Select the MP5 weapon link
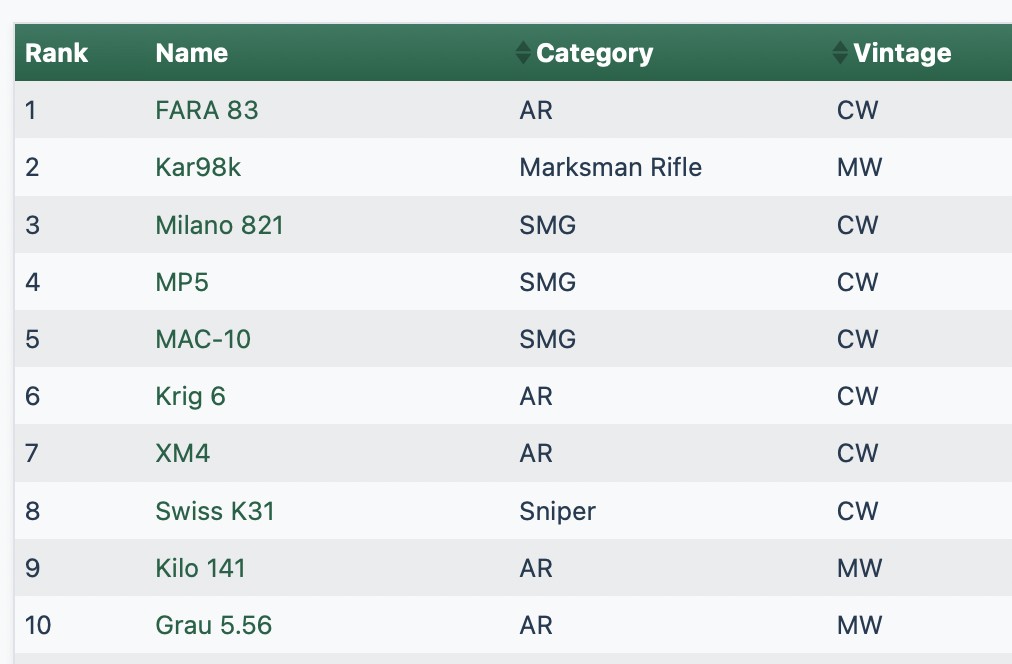Screen dimensions: 1012x664 182,282
